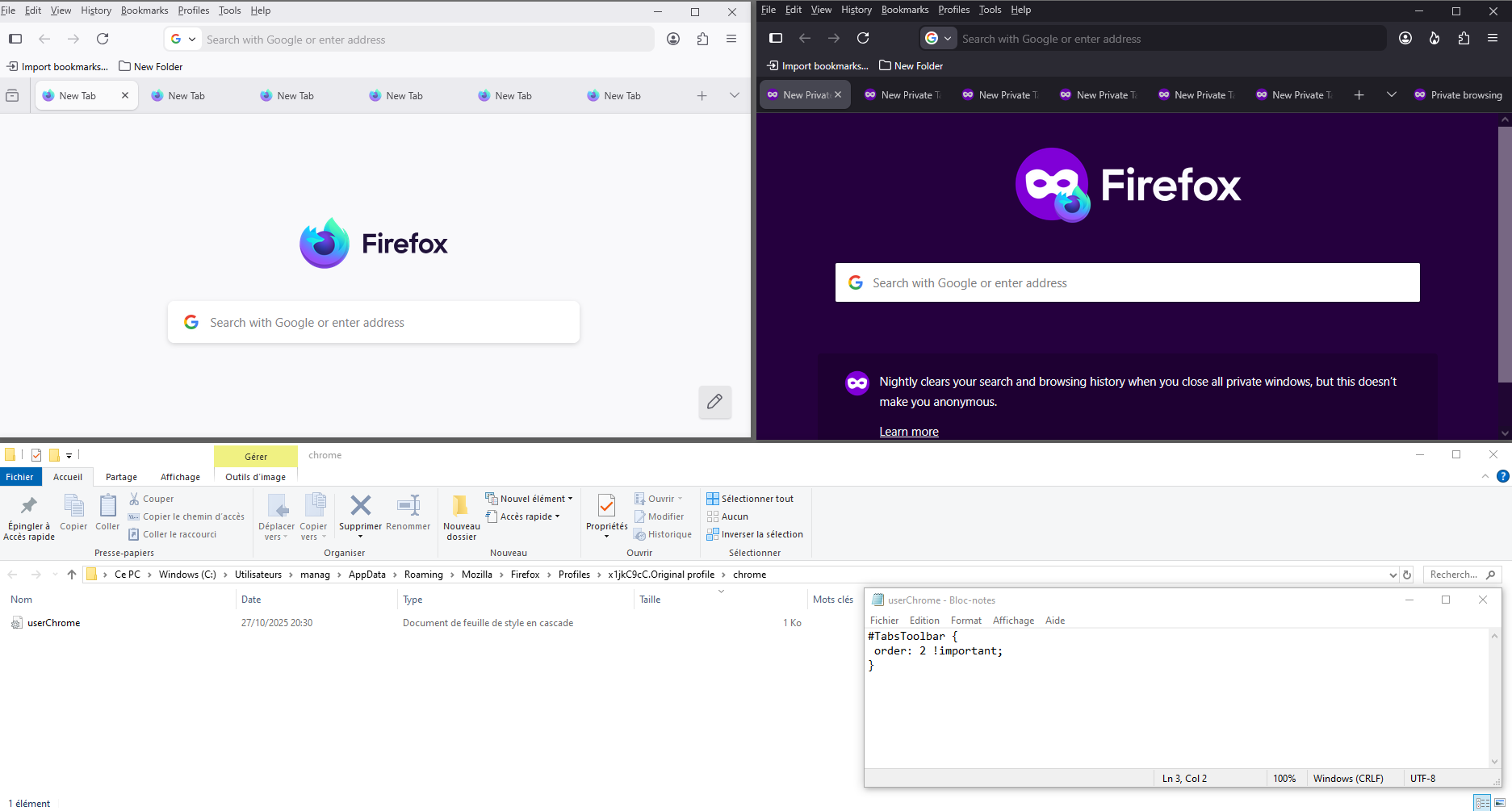Open the address bar history dropdown in Explorer
The width and height of the screenshot is (1512, 811).
point(1393,575)
